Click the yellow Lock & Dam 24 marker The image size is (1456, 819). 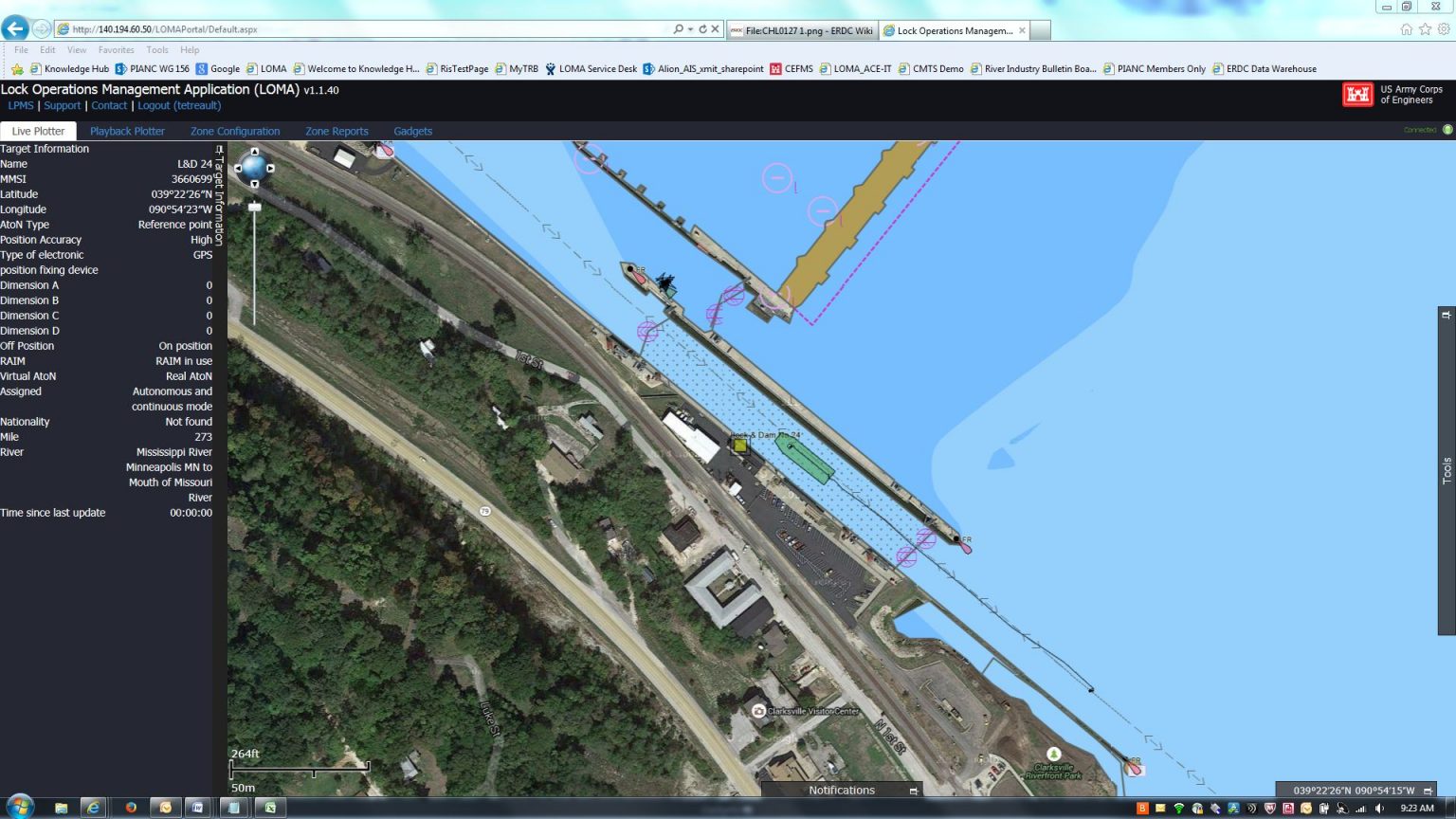(740, 445)
